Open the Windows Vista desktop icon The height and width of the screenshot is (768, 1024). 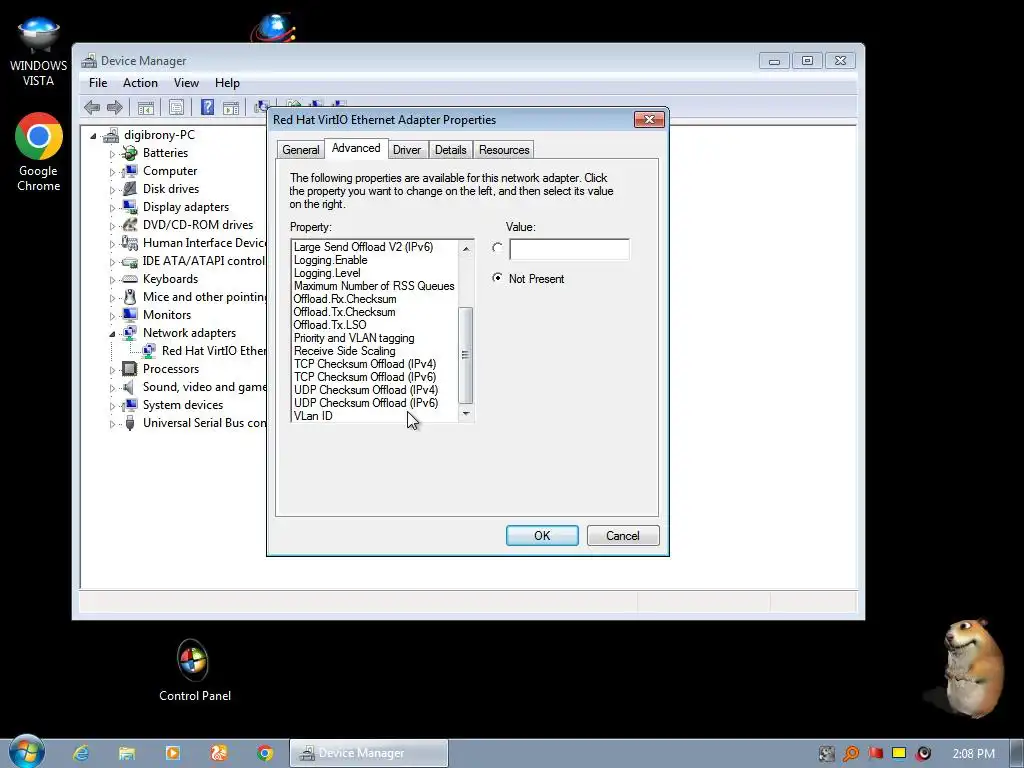click(39, 53)
